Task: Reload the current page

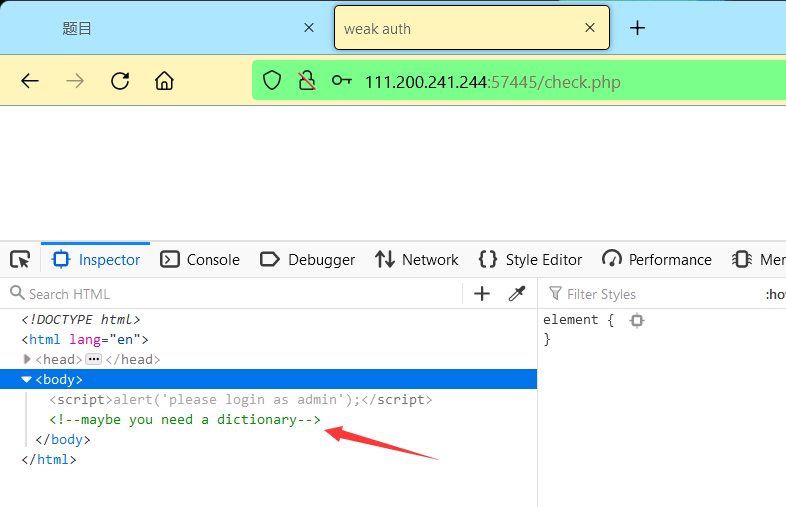Action: 120,81
